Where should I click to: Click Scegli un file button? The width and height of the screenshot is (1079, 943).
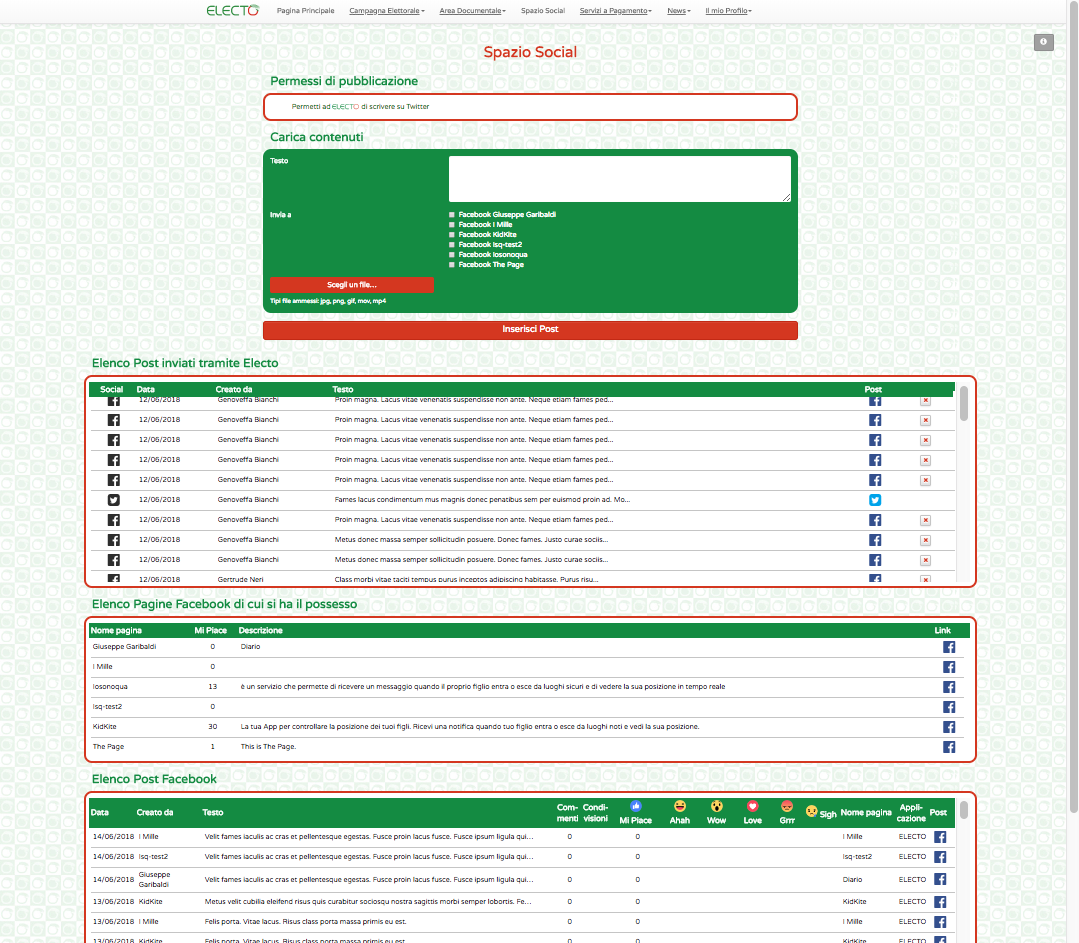[x=352, y=285]
